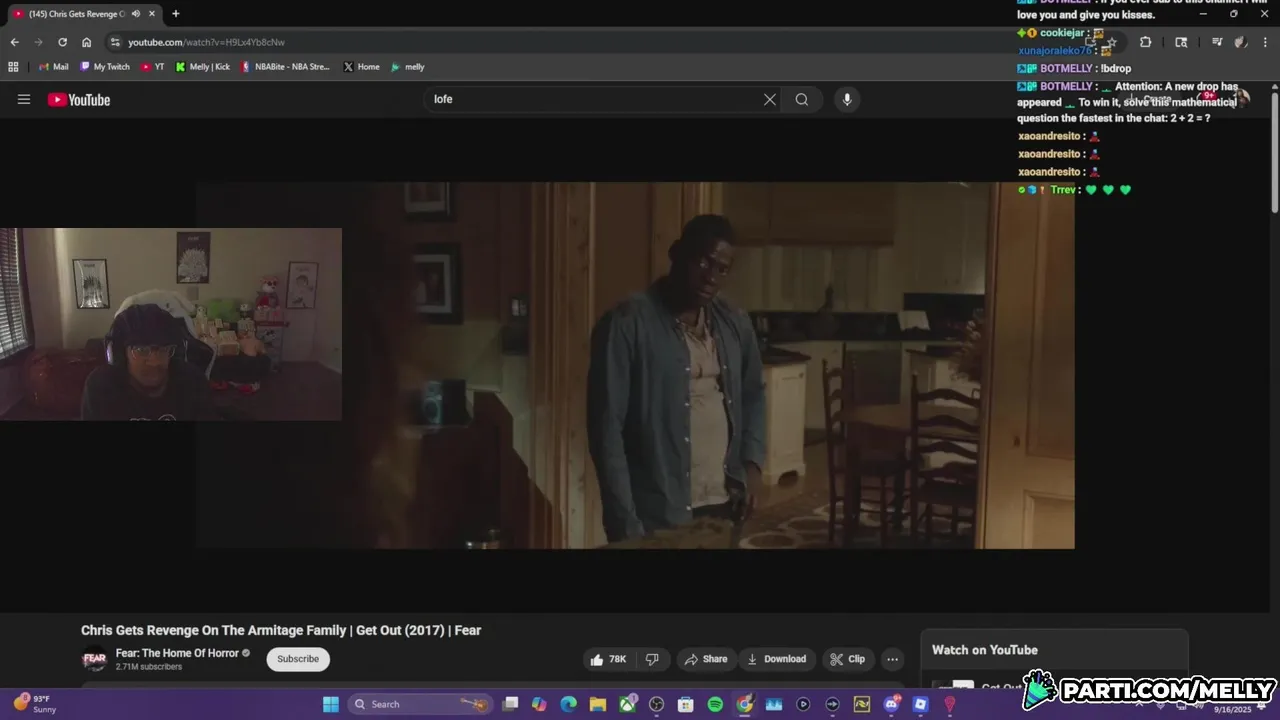This screenshot has width=1280, height=720.
Task: Open the Mail bookmark
Action: coord(54,67)
